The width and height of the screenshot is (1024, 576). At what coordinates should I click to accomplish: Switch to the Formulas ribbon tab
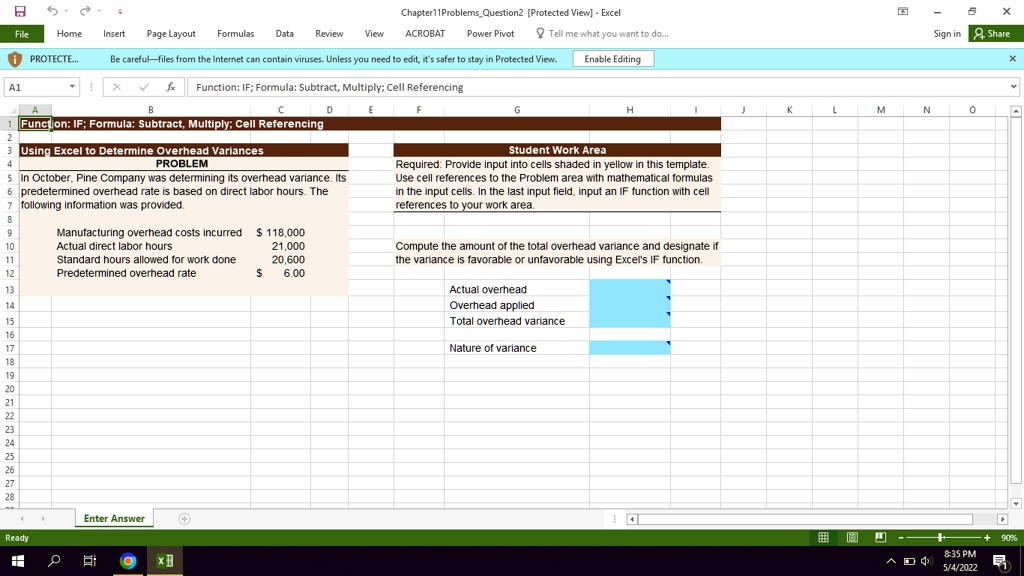[235, 33]
